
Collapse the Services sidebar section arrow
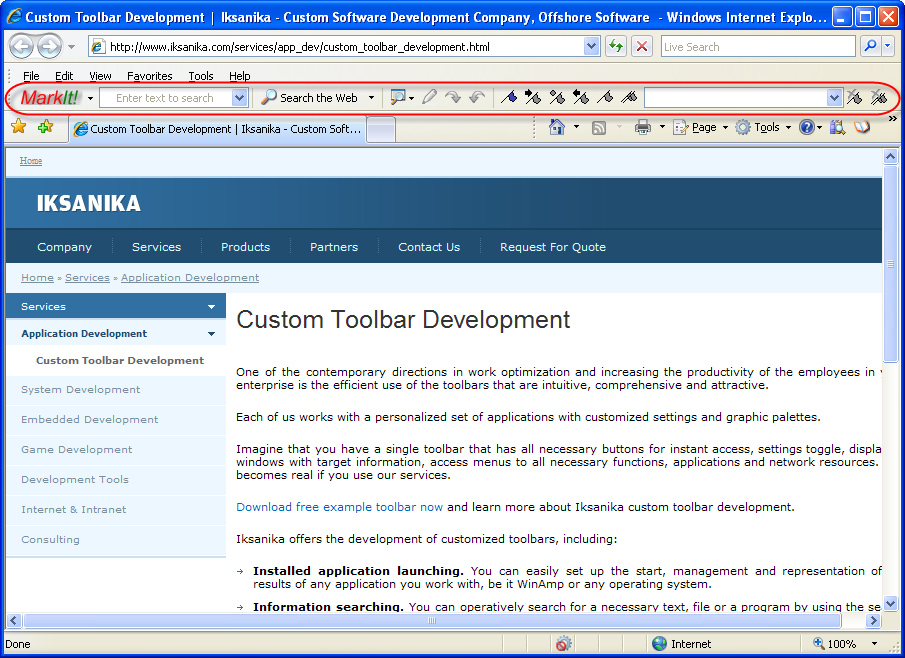[212, 307]
